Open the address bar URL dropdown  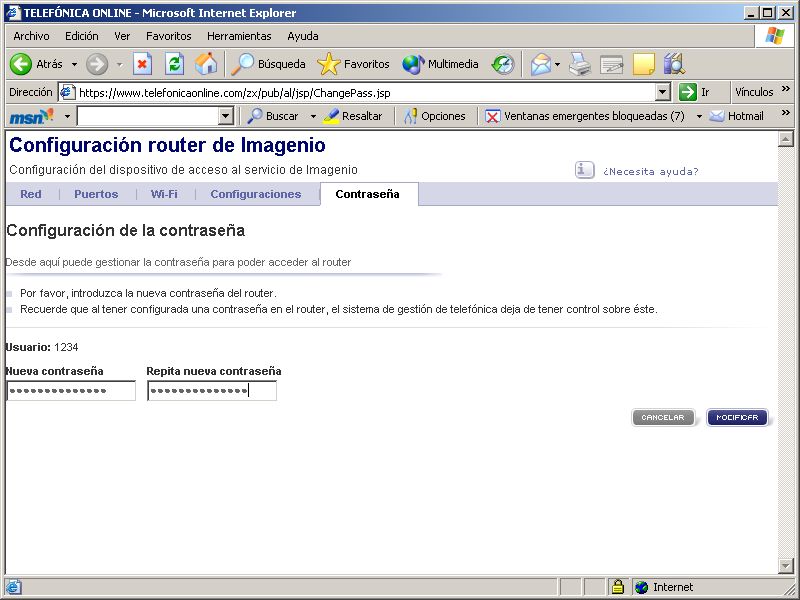click(x=662, y=92)
